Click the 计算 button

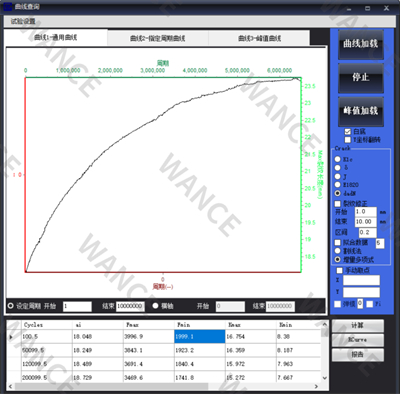(x=358, y=325)
